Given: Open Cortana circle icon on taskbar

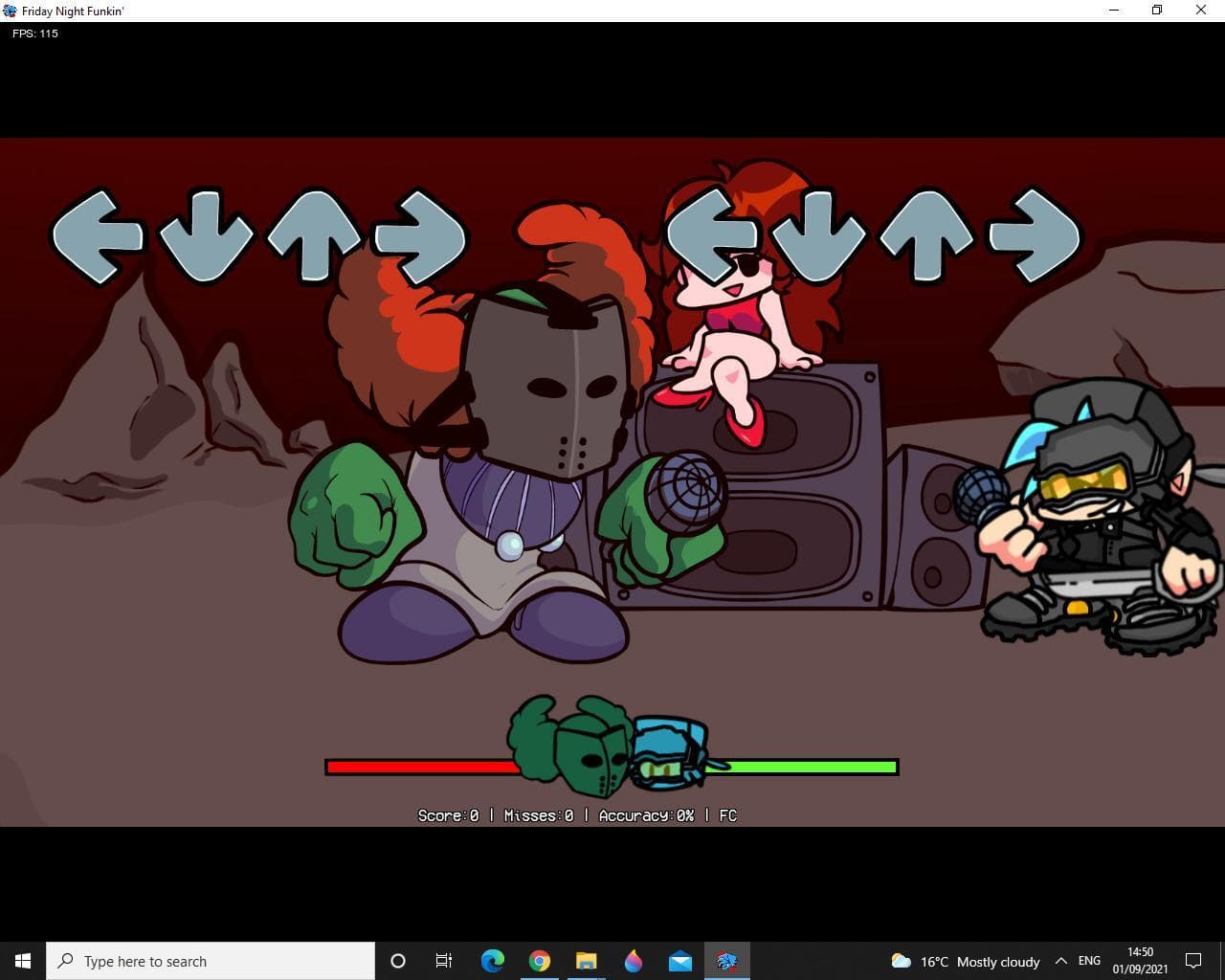Looking at the screenshot, I should 398,961.
